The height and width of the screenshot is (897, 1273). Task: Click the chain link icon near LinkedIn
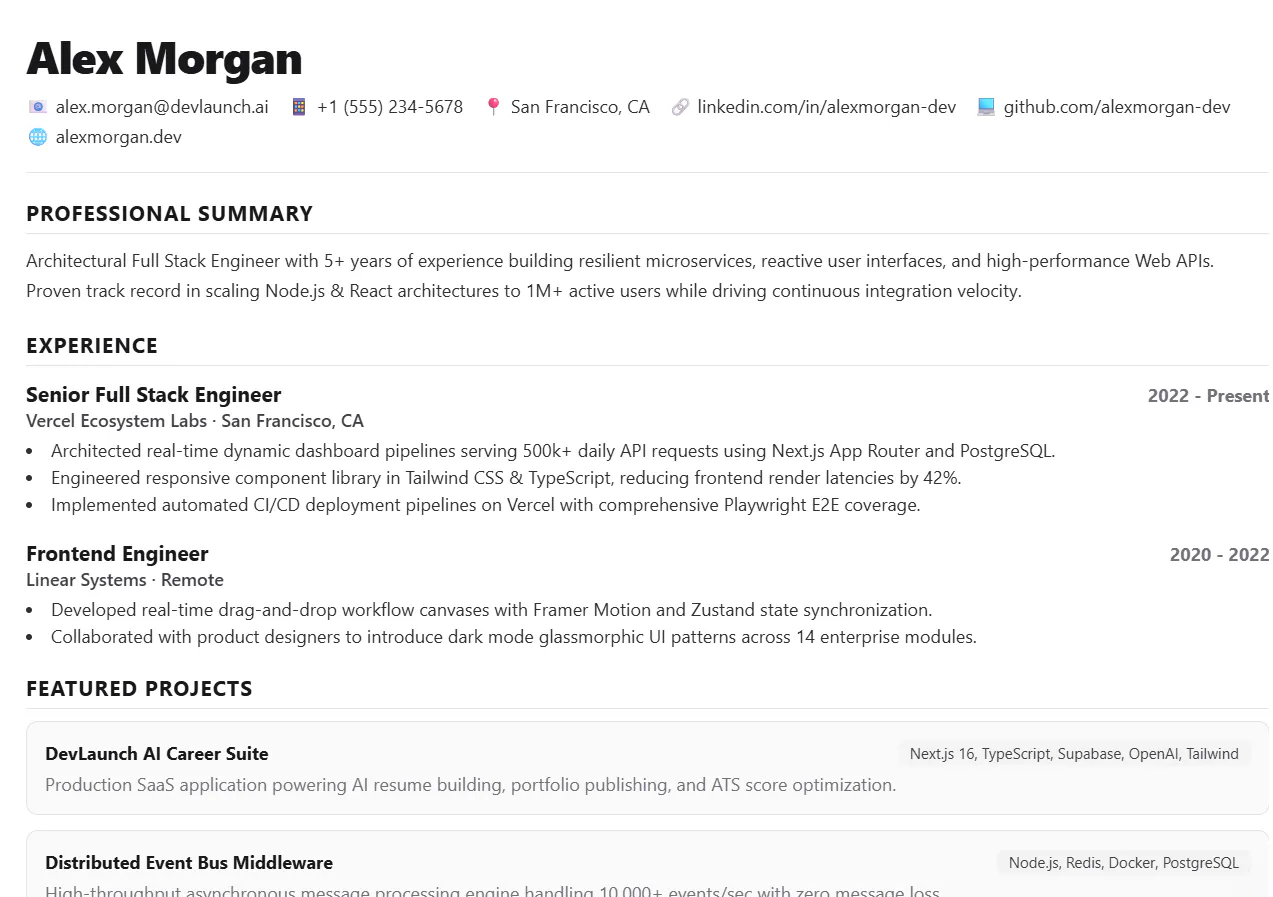[x=680, y=107]
